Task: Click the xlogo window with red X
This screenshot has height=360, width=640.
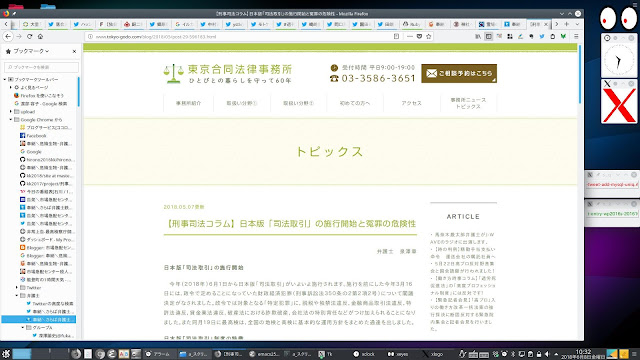Action: coord(619,105)
